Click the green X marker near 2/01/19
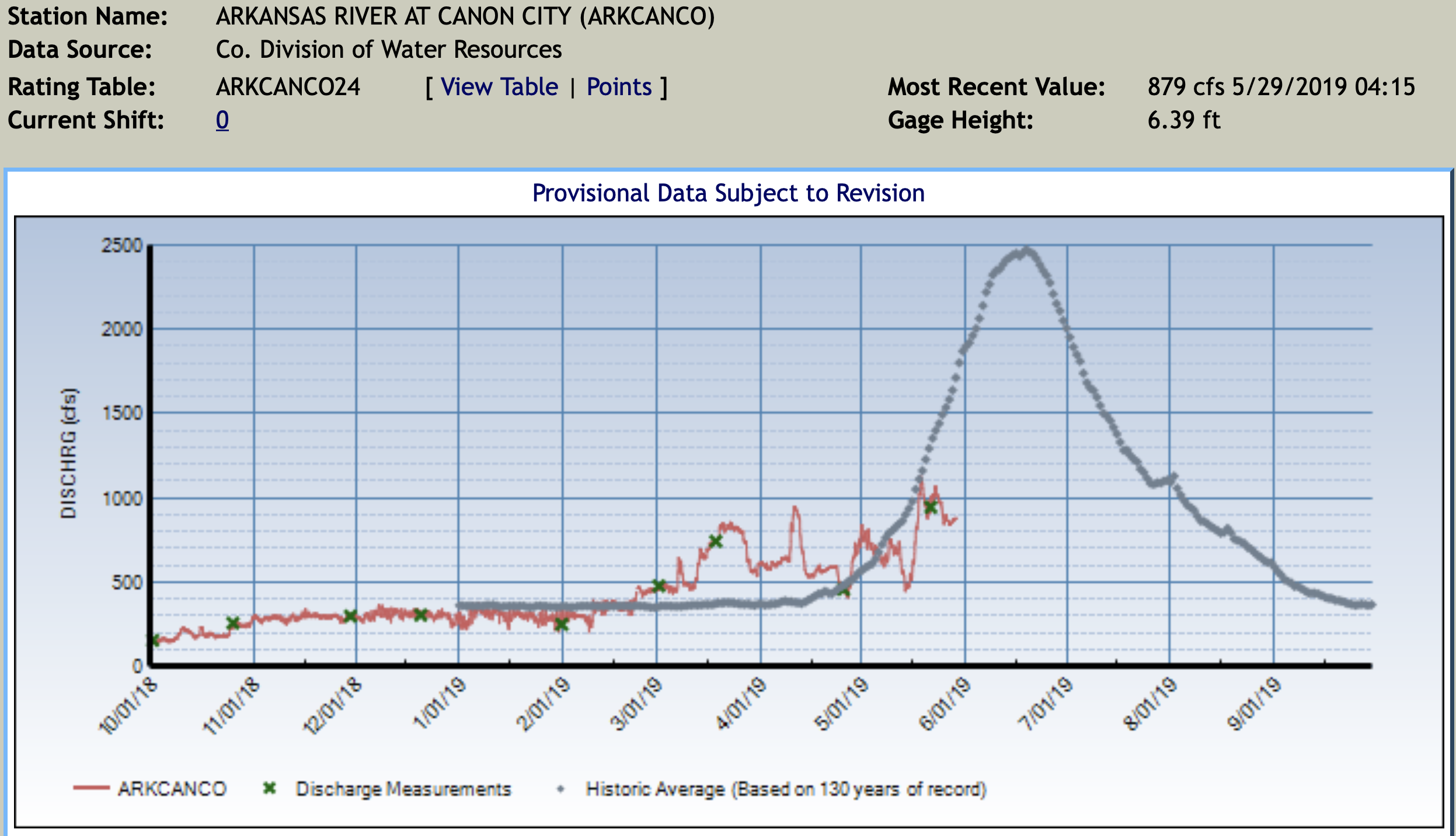Screen dimensions: 1456x836 click(561, 625)
